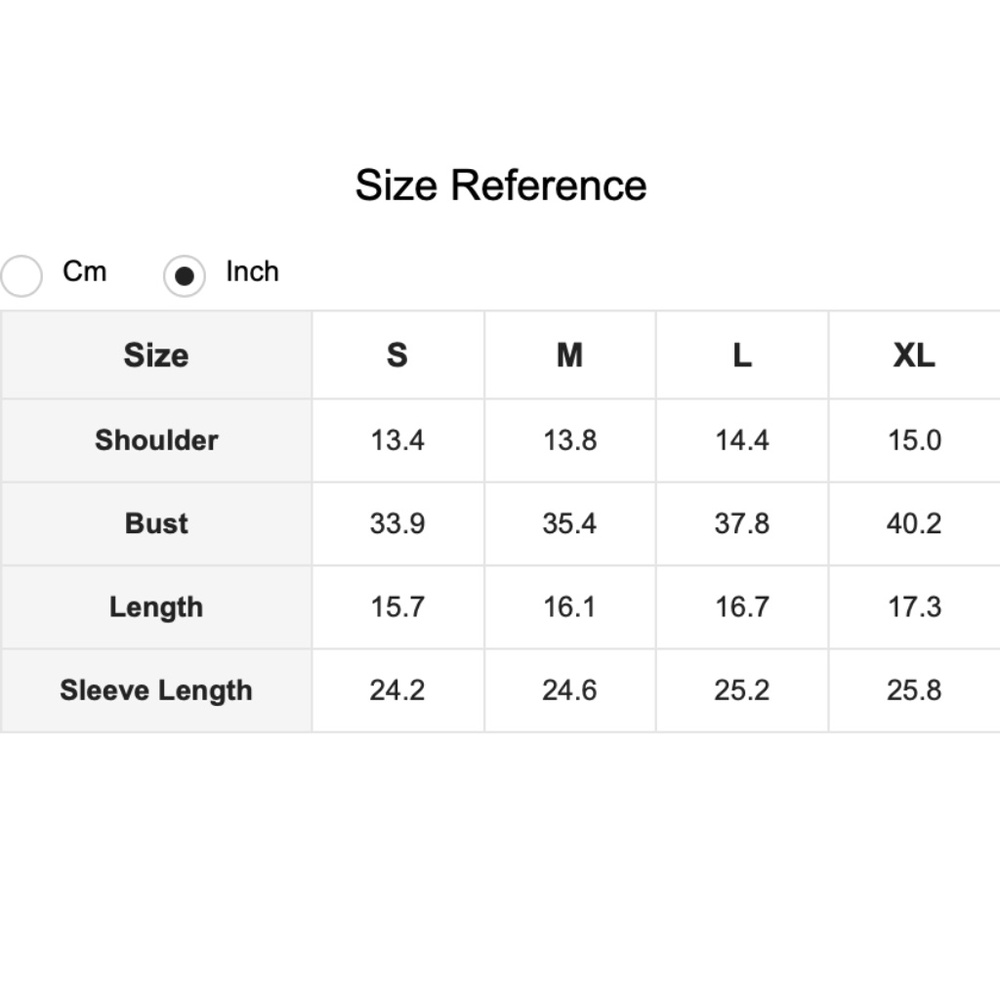1000x1000 pixels.
Task: Click the Shoulder row label
Action: tap(156, 440)
